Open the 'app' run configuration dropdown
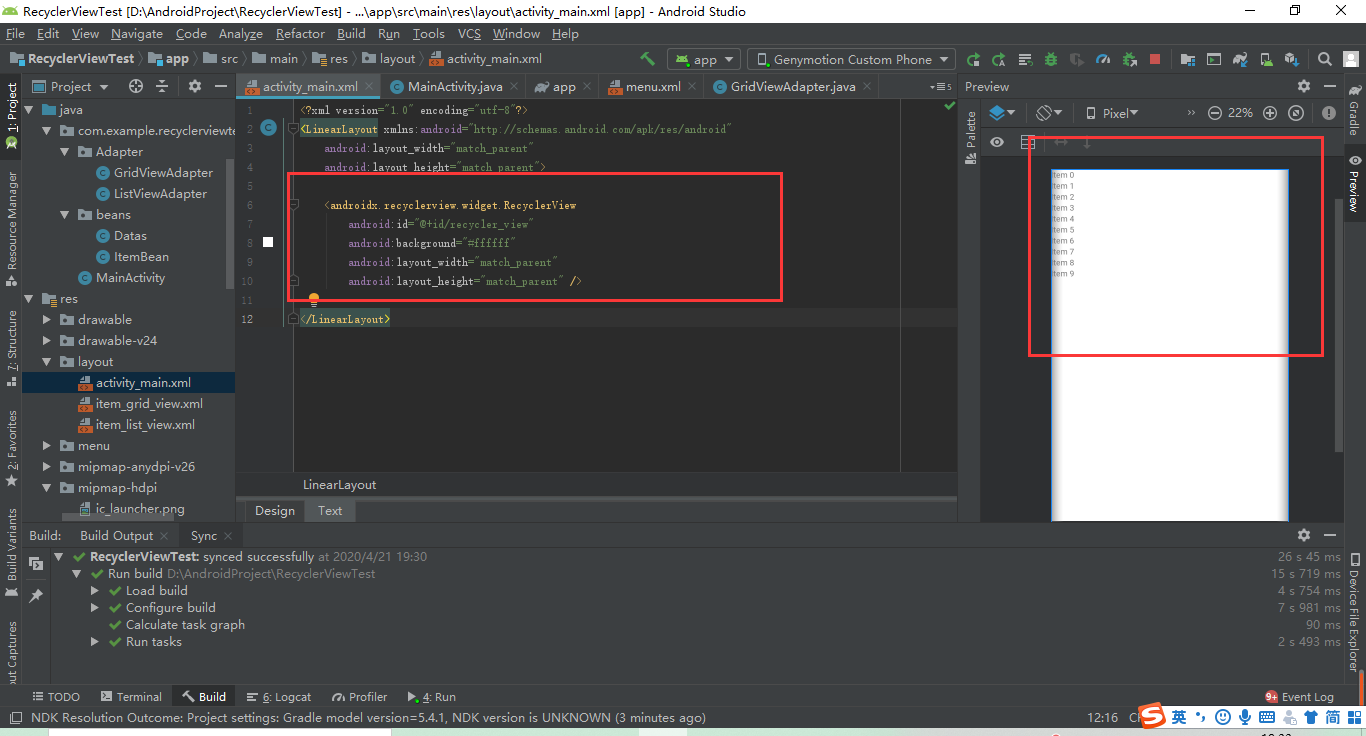This screenshot has height=736, width=1366. pyautogui.click(x=703, y=59)
